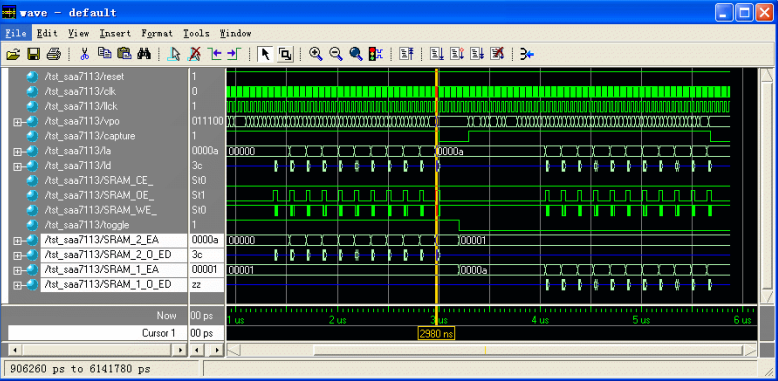Open the Window menu
778x381 pixels.
[236, 33]
